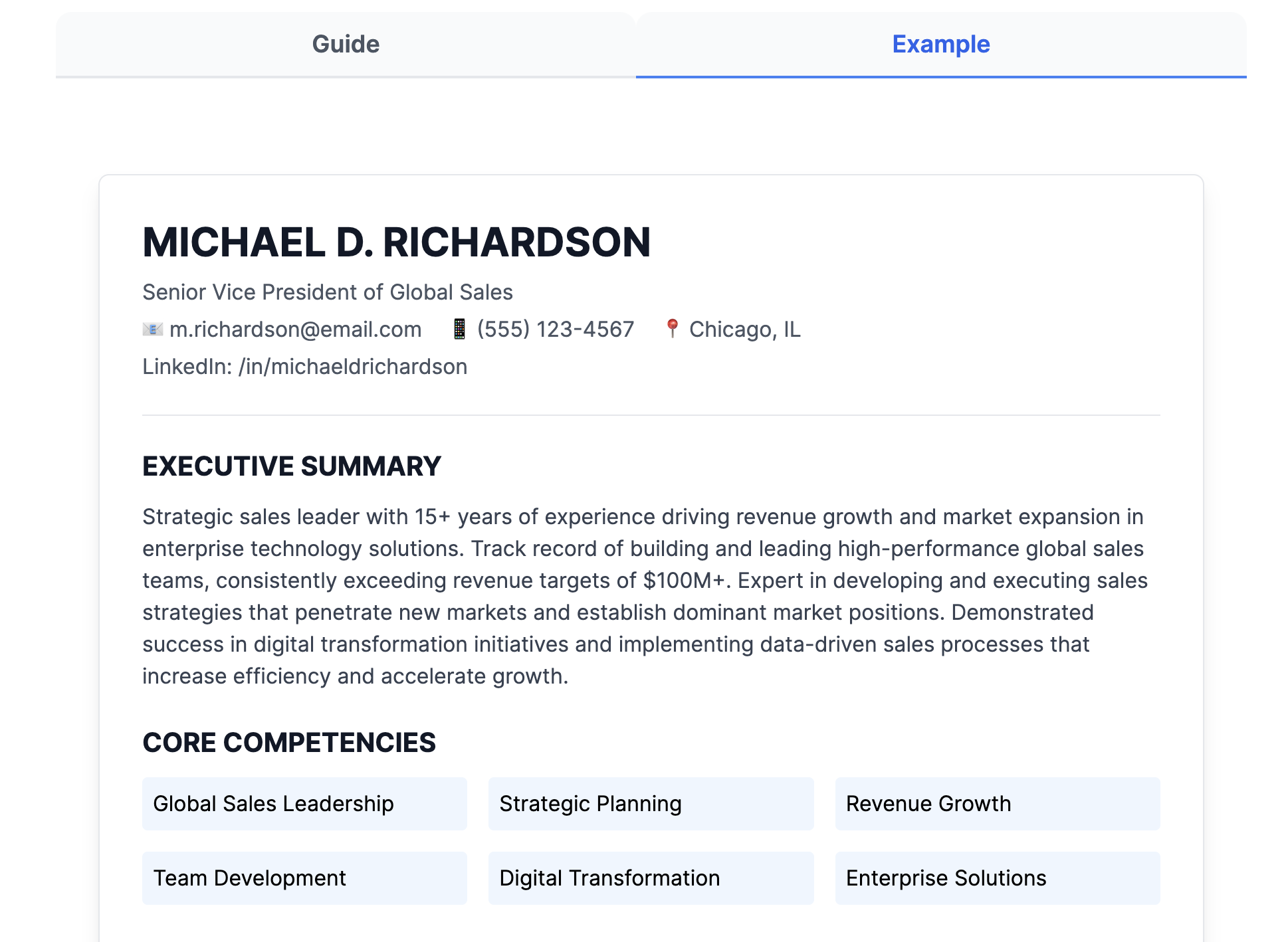The width and height of the screenshot is (1288, 942).
Task: Click the mobile phone icon
Action: click(459, 330)
